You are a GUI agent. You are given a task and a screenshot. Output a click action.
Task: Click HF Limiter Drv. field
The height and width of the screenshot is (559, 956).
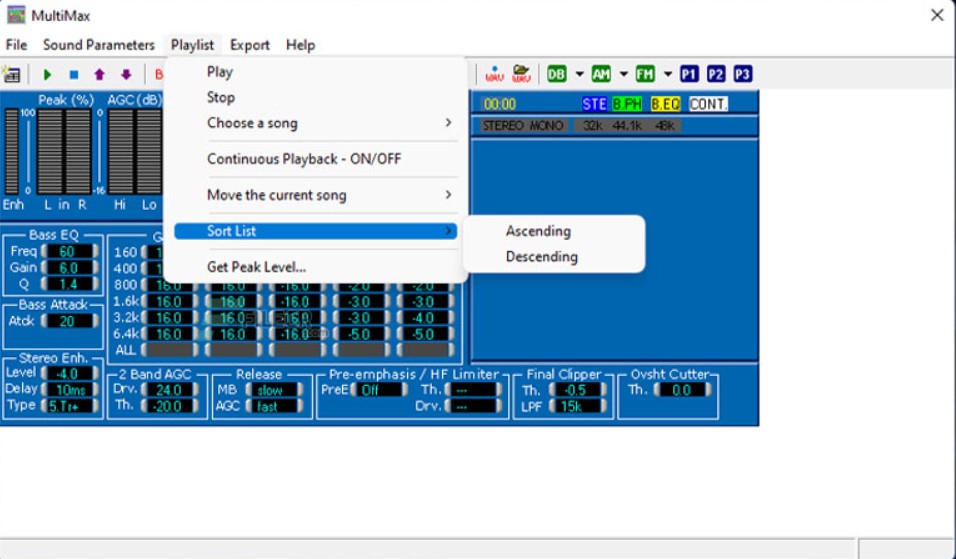tap(473, 406)
